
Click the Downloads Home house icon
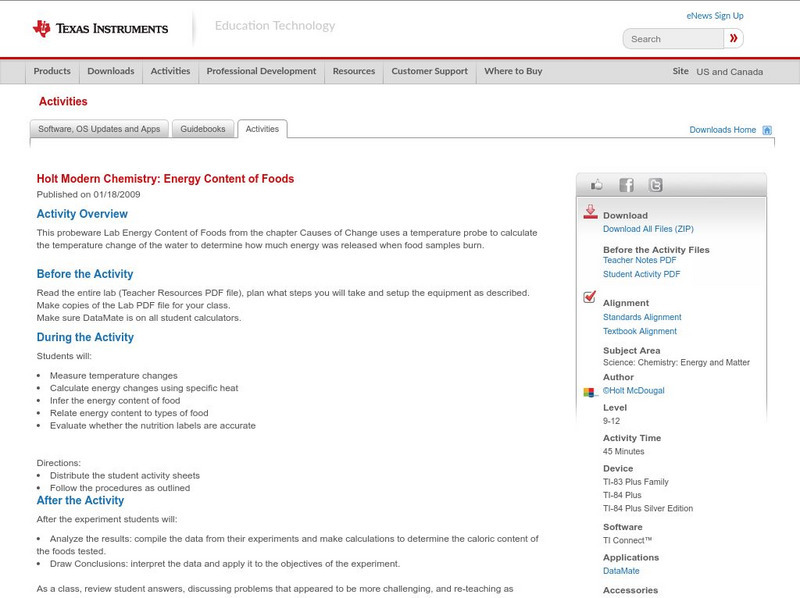767,130
